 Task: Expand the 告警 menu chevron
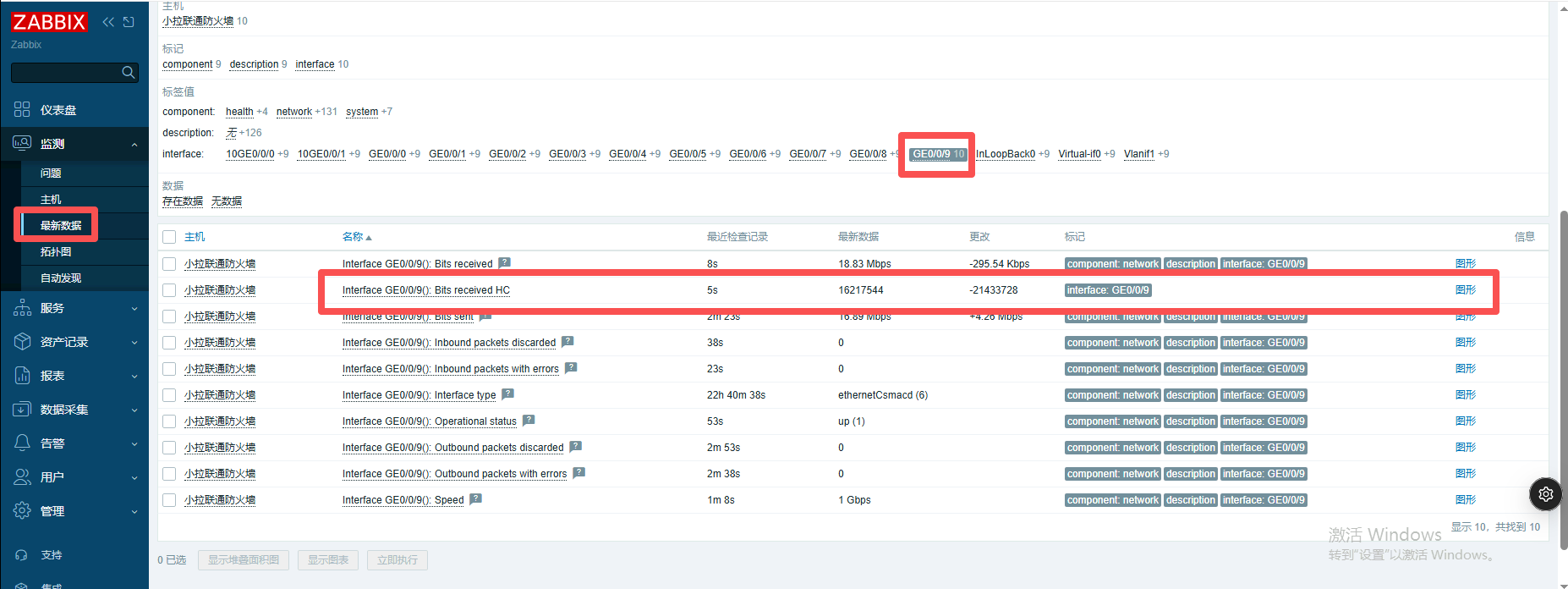[134, 444]
